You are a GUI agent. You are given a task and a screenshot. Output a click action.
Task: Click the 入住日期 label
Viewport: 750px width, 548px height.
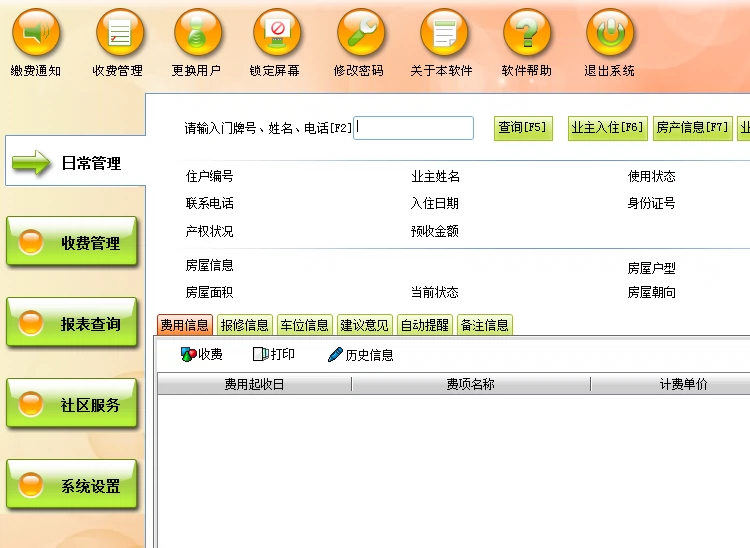[x=435, y=203]
